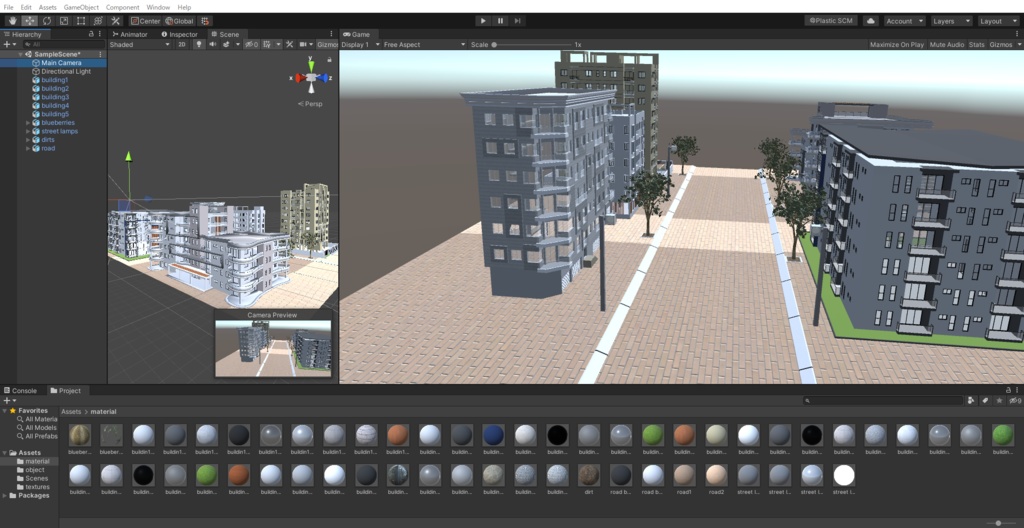Viewport: 1024px width, 528px height.
Task: Click the Play button
Action: 483,21
